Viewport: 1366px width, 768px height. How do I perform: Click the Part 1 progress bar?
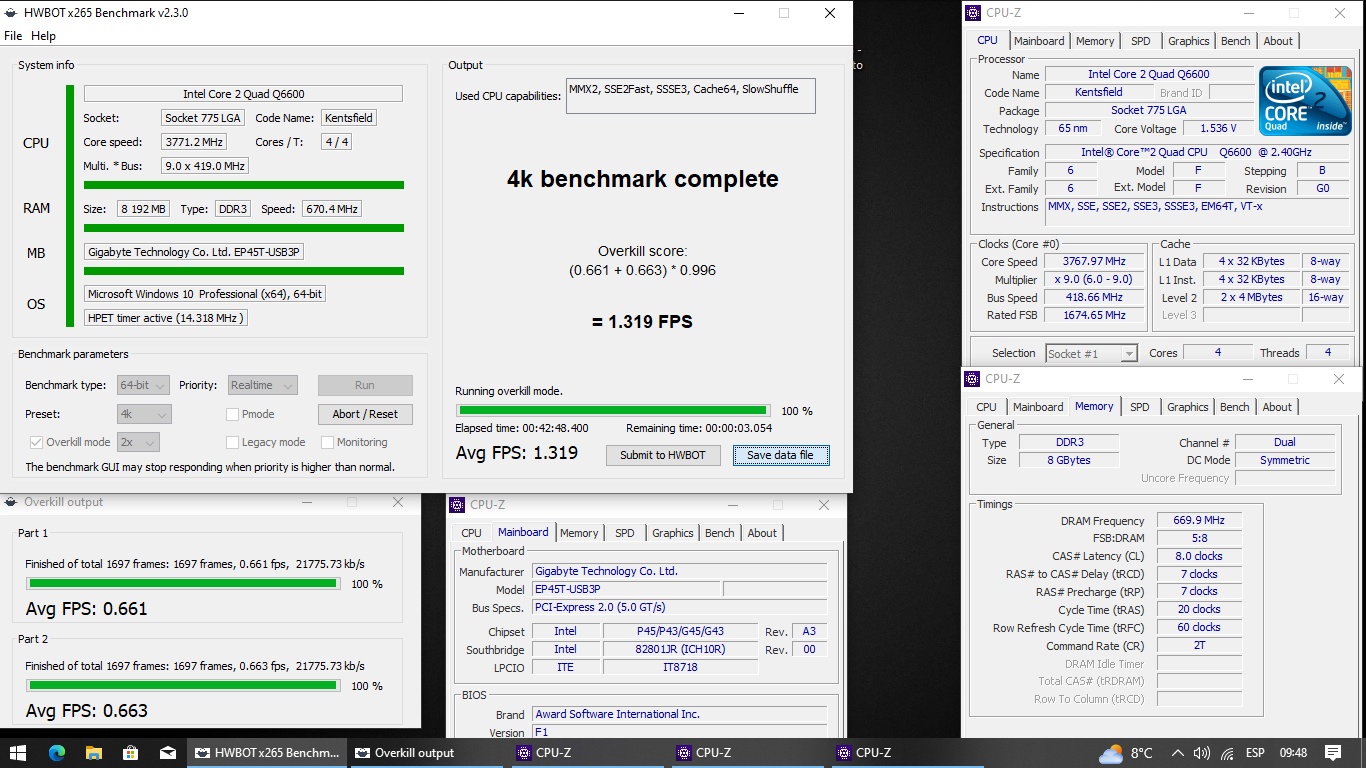183,584
